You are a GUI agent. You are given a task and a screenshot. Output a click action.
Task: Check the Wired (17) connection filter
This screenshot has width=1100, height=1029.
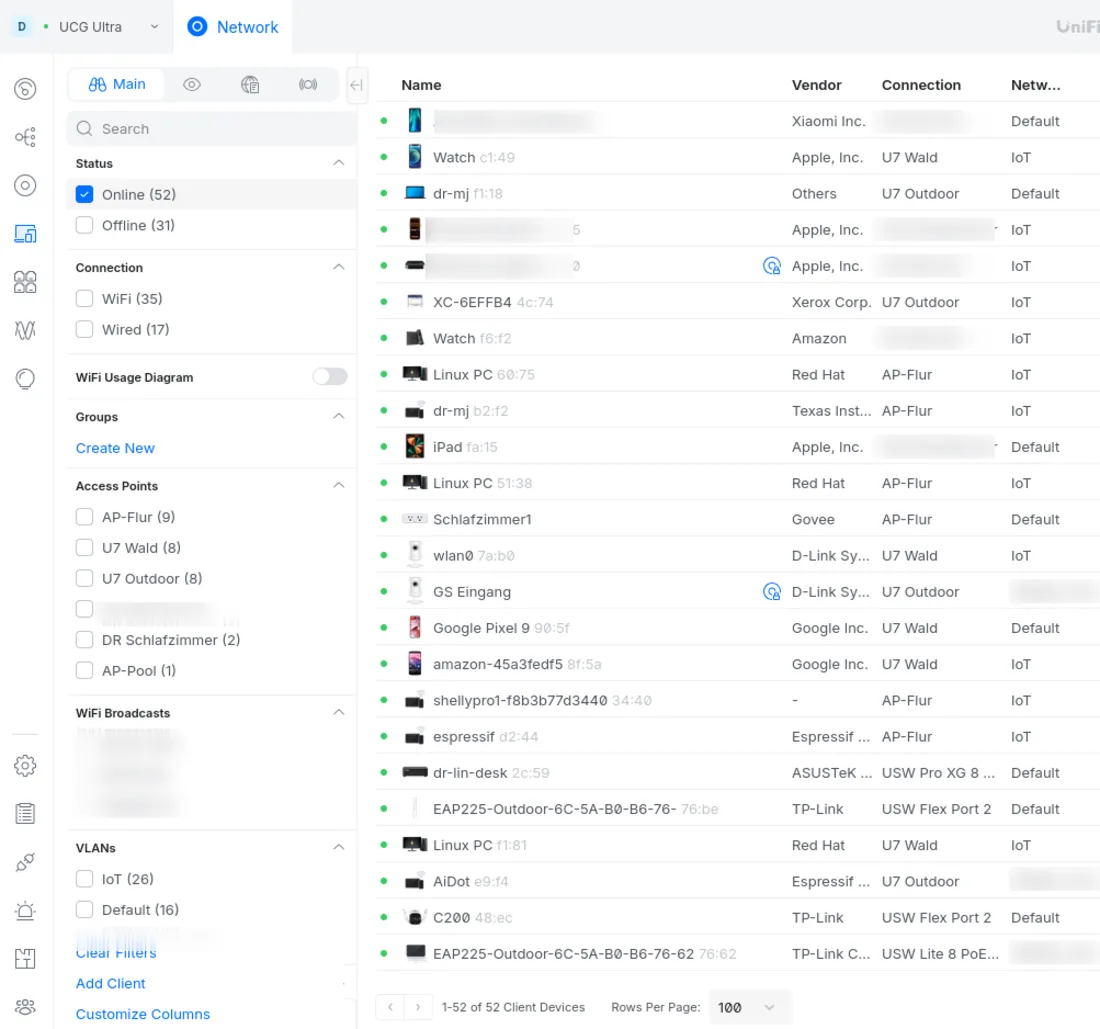click(x=84, y=330)
